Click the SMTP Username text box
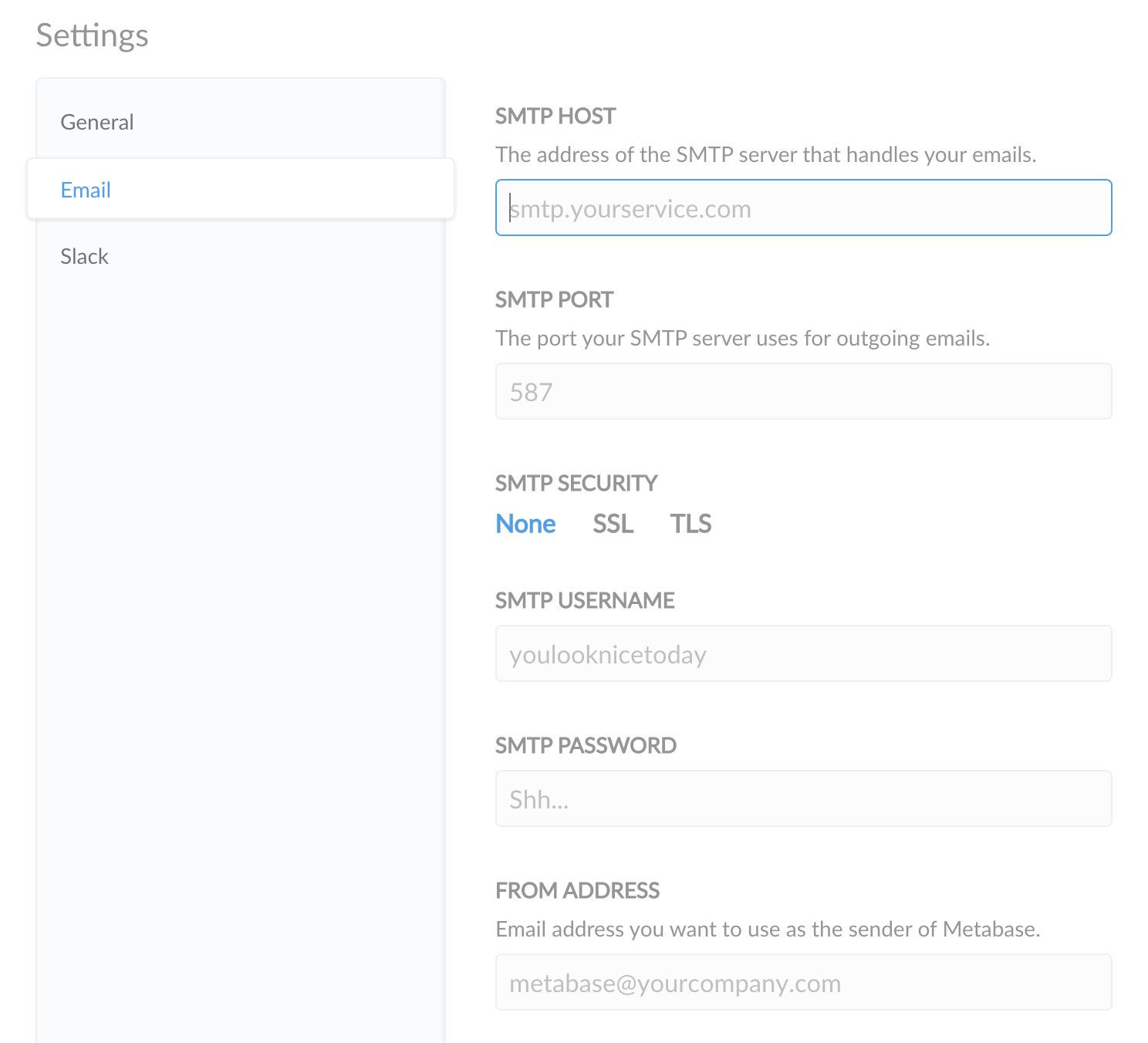 coord(803,654)
